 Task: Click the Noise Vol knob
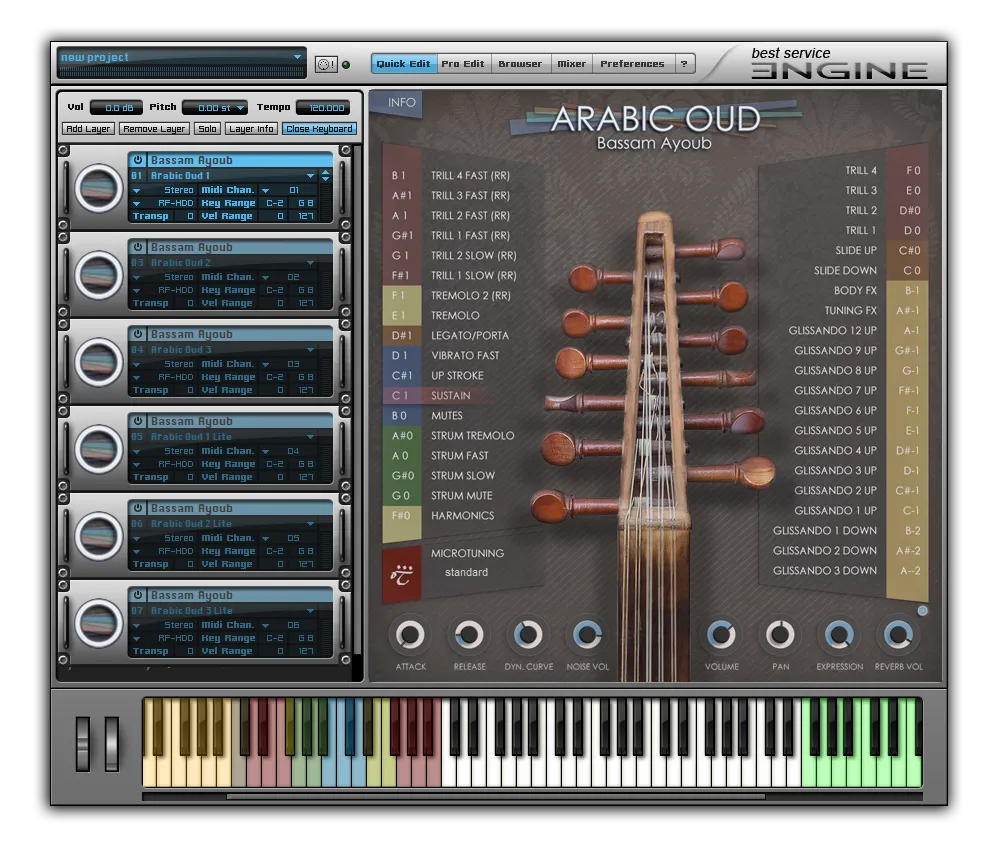click(x=587, y=635)
